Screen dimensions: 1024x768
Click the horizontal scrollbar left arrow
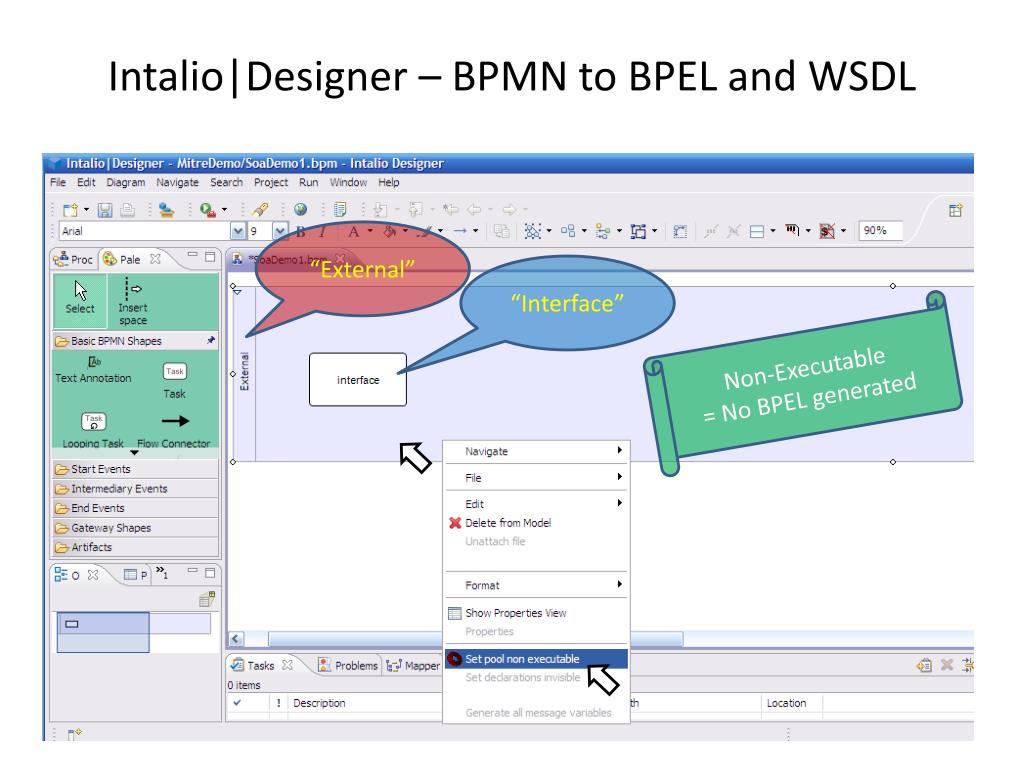[236, 639]
